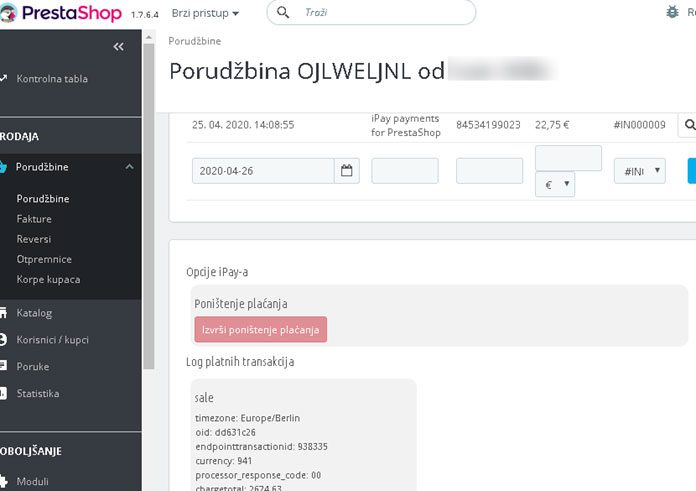Click the sidebar vertical scrollbar
This screenshot has height=491, width=696.
[149, 206]
